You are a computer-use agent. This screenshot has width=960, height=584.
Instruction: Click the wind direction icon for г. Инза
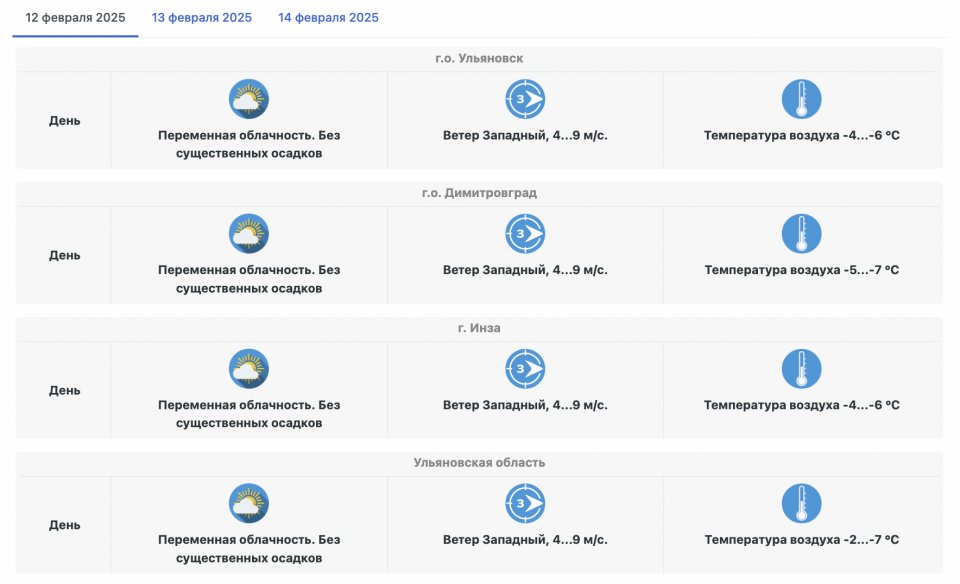pyautogui.click(x=525, y=369)
